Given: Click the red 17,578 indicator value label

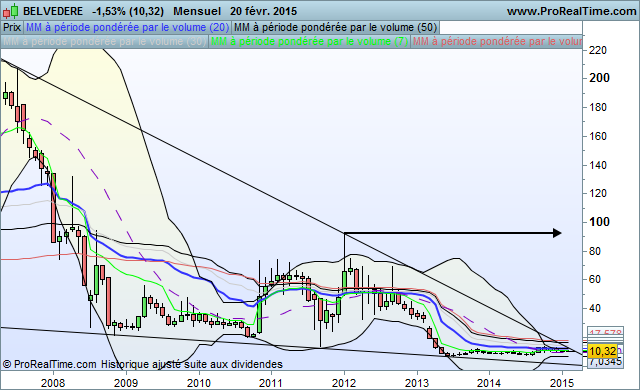Looking at the screenshot, I should (605, 332).
